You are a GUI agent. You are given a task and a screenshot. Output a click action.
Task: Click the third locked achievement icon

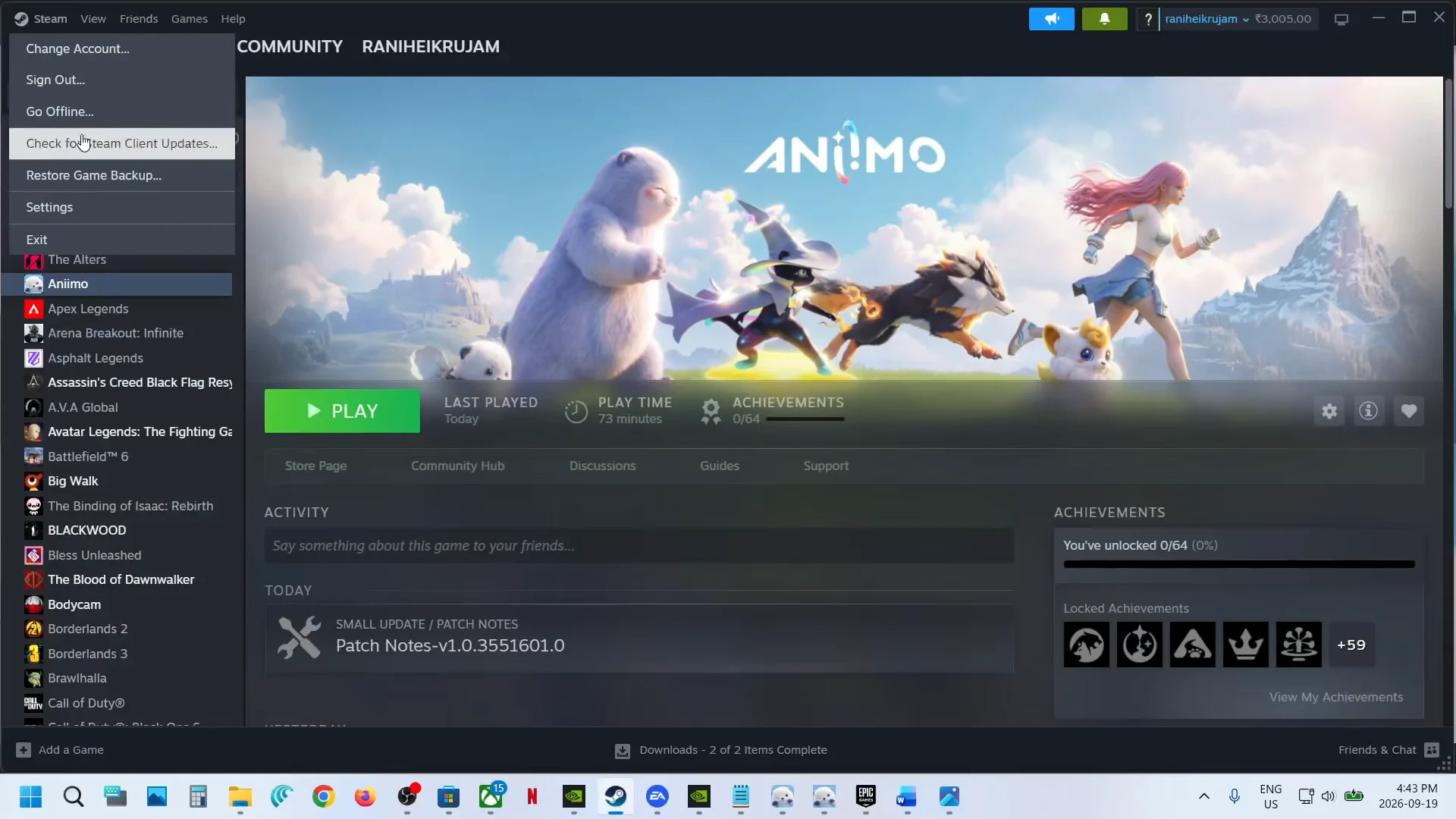(1192, 645)
